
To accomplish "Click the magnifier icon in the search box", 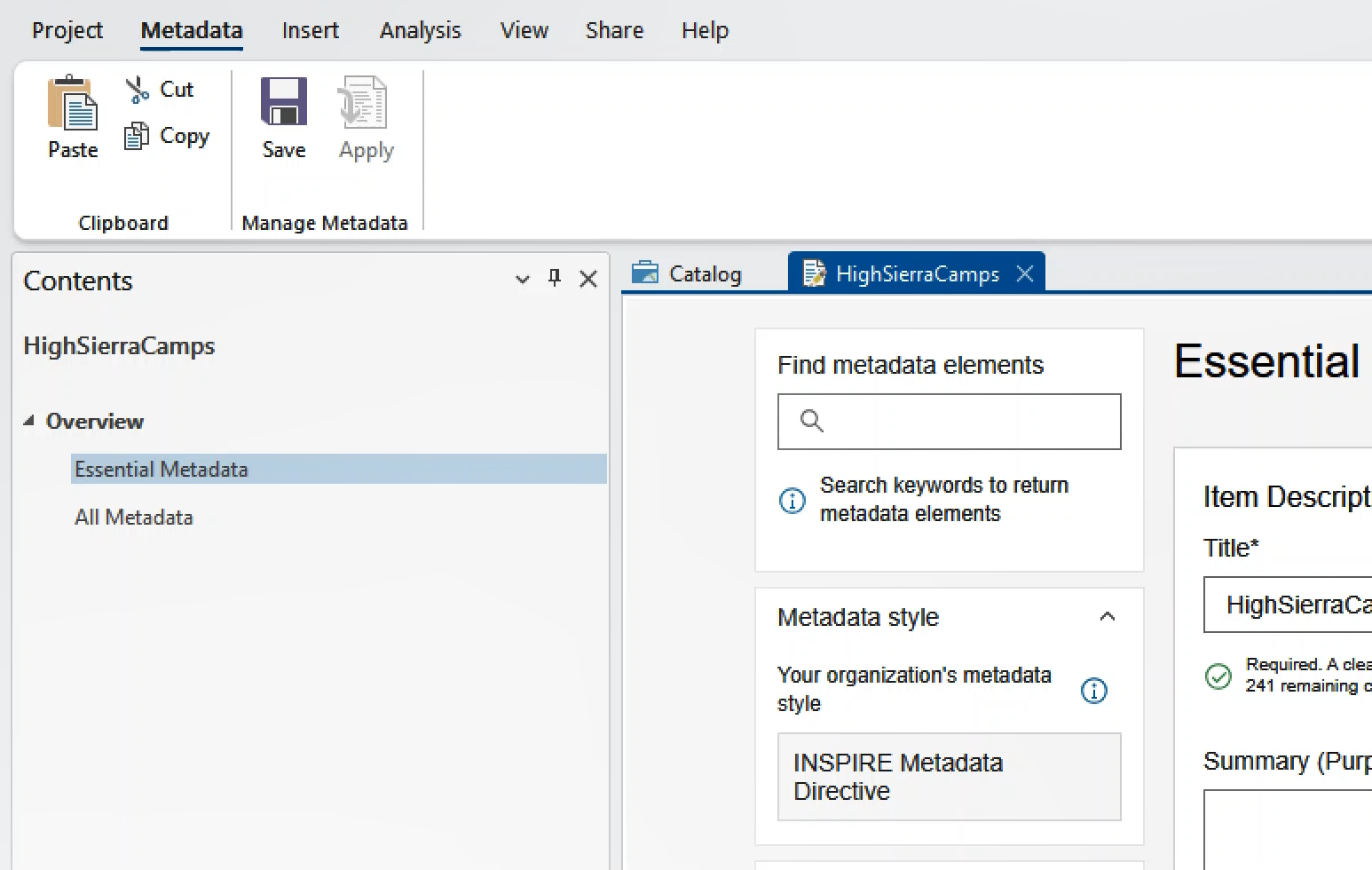I will (x=810, y=421).
